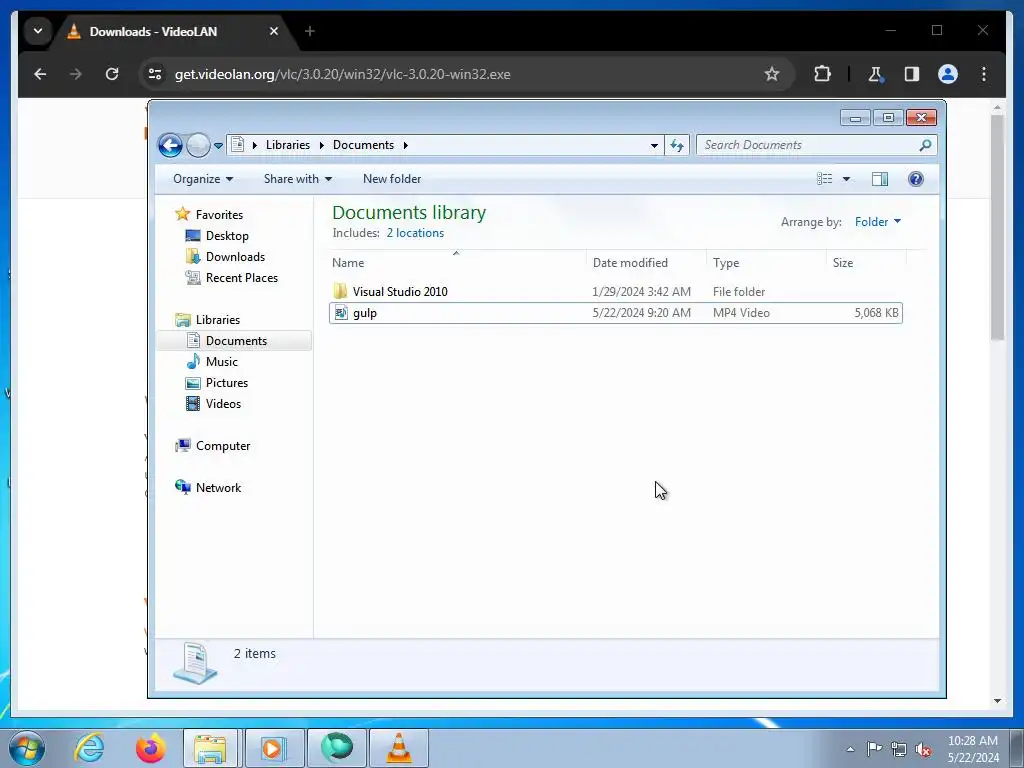The image size is (1024, 768).
Task: Open the Windows Start menu
Action: point(27,748)
